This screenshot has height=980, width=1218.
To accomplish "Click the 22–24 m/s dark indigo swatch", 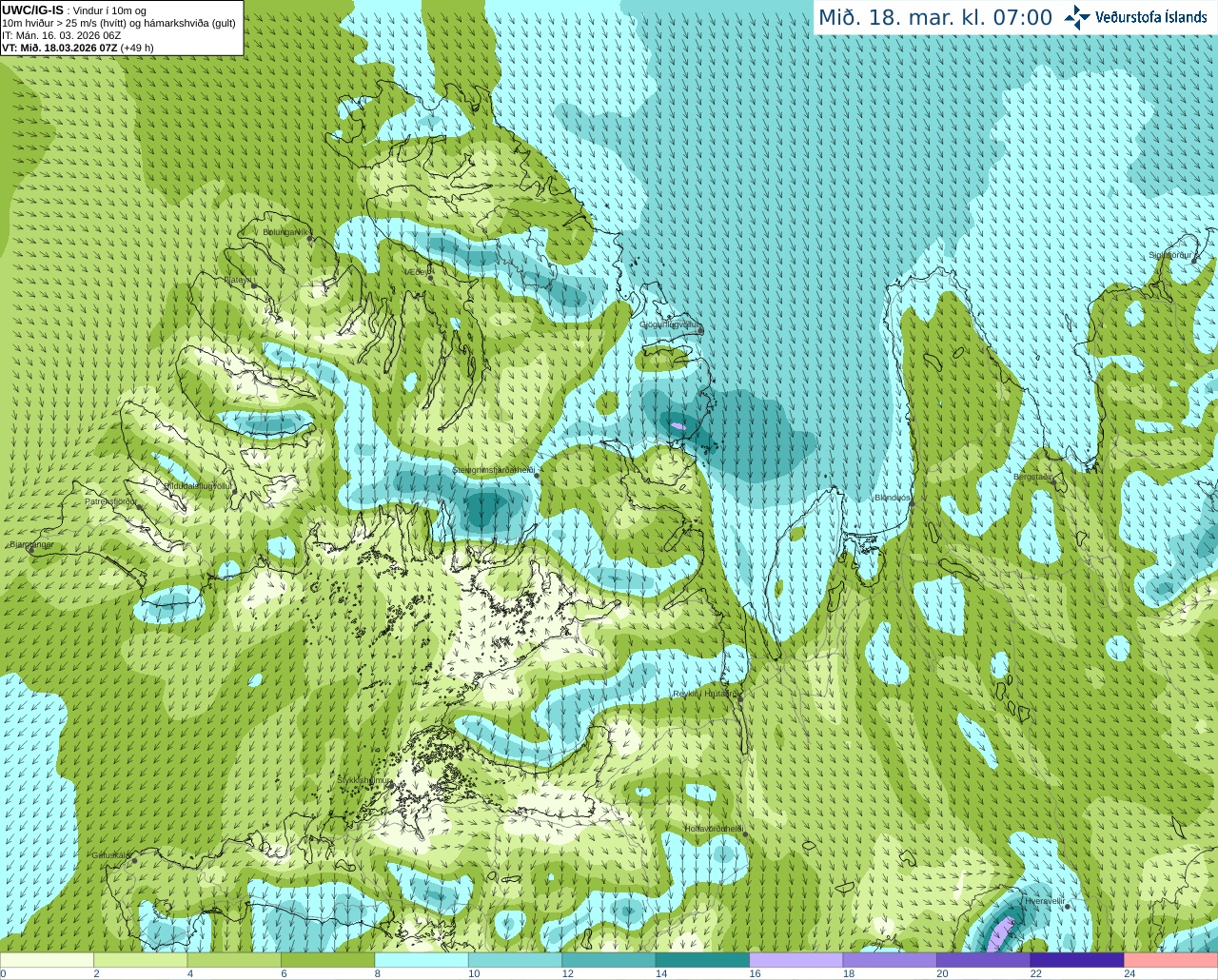I will 1076,960.
